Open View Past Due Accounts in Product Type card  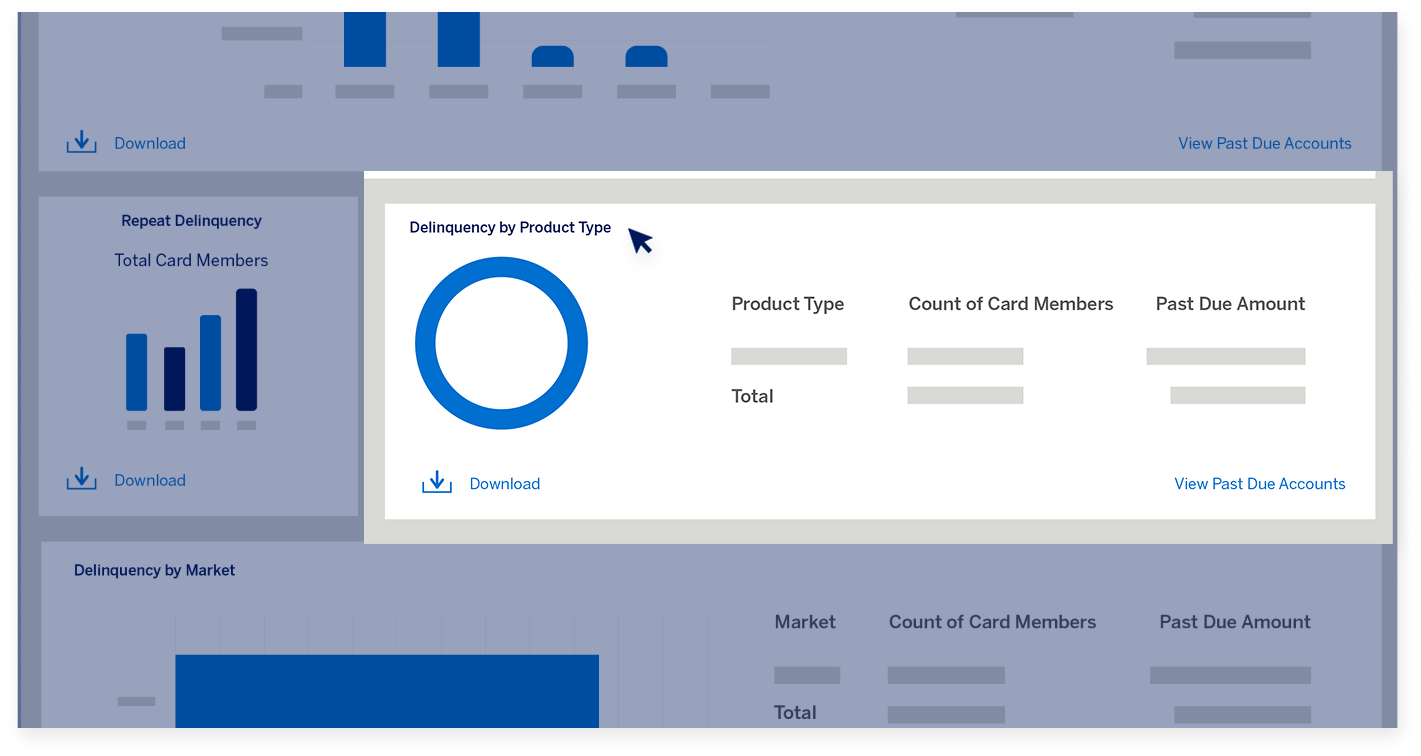point(1259,483)
